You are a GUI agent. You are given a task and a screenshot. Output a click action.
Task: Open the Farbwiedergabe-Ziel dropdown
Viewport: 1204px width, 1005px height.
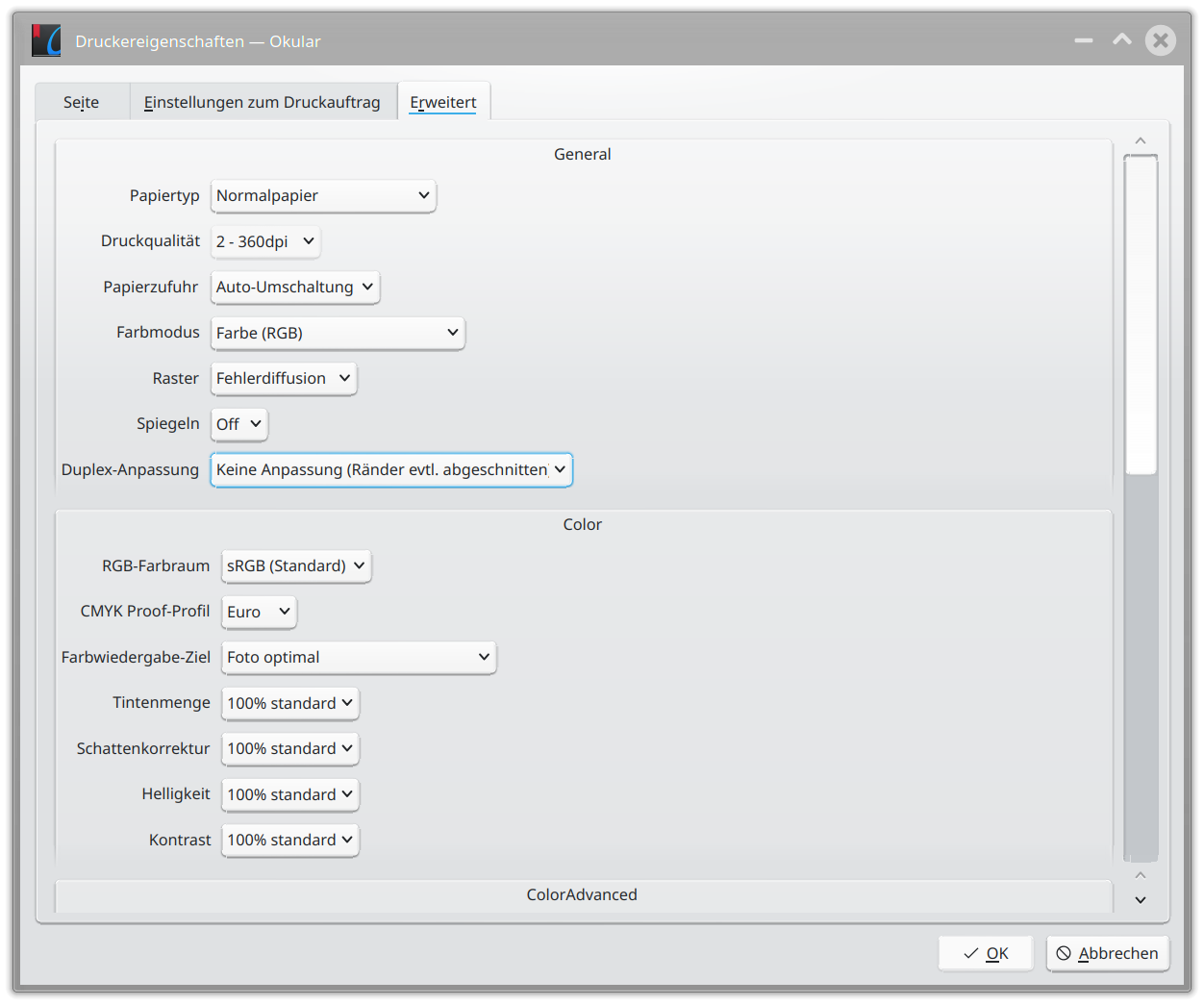click(x=359, y=658)
